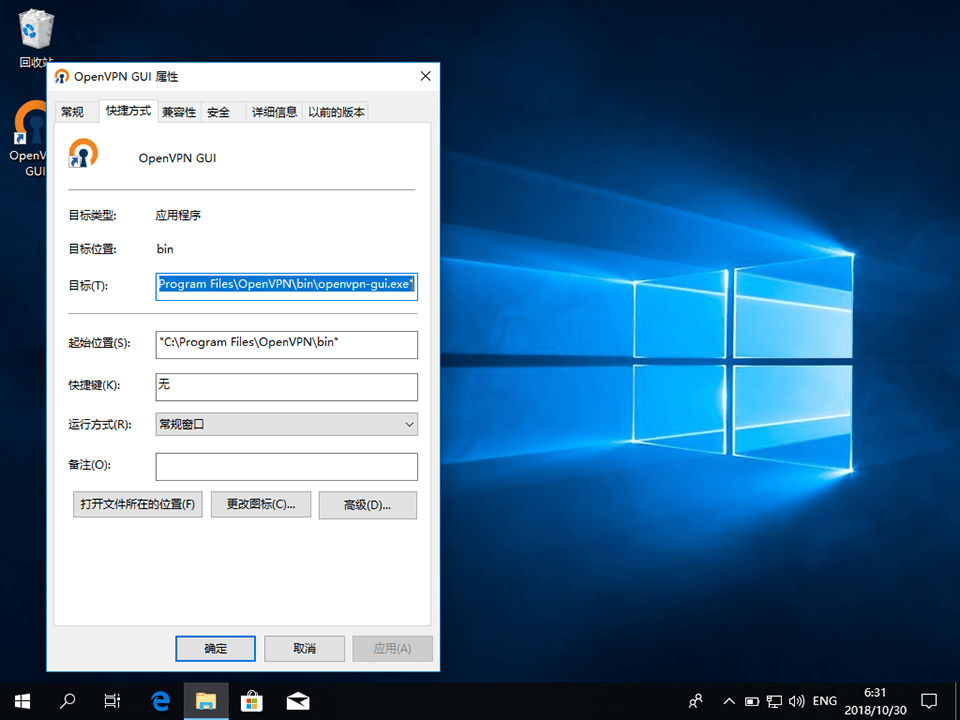Open the 运行方式(R) dropdown
The height and width of the screenshot is (720, 960).
(287, 424)
